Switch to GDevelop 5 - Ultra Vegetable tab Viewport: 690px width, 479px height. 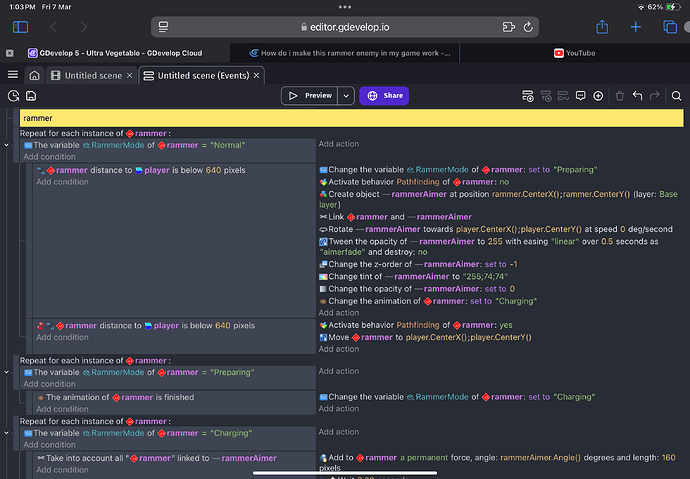[x=115, y=53]
